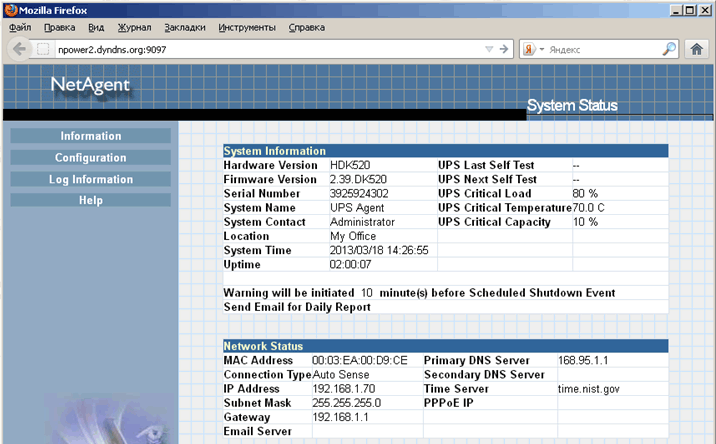Image resolution: width=716 pixels, height=444 pixels.
Task: Open the Configuration sidebar section
Action: click(x=90, y=158)
